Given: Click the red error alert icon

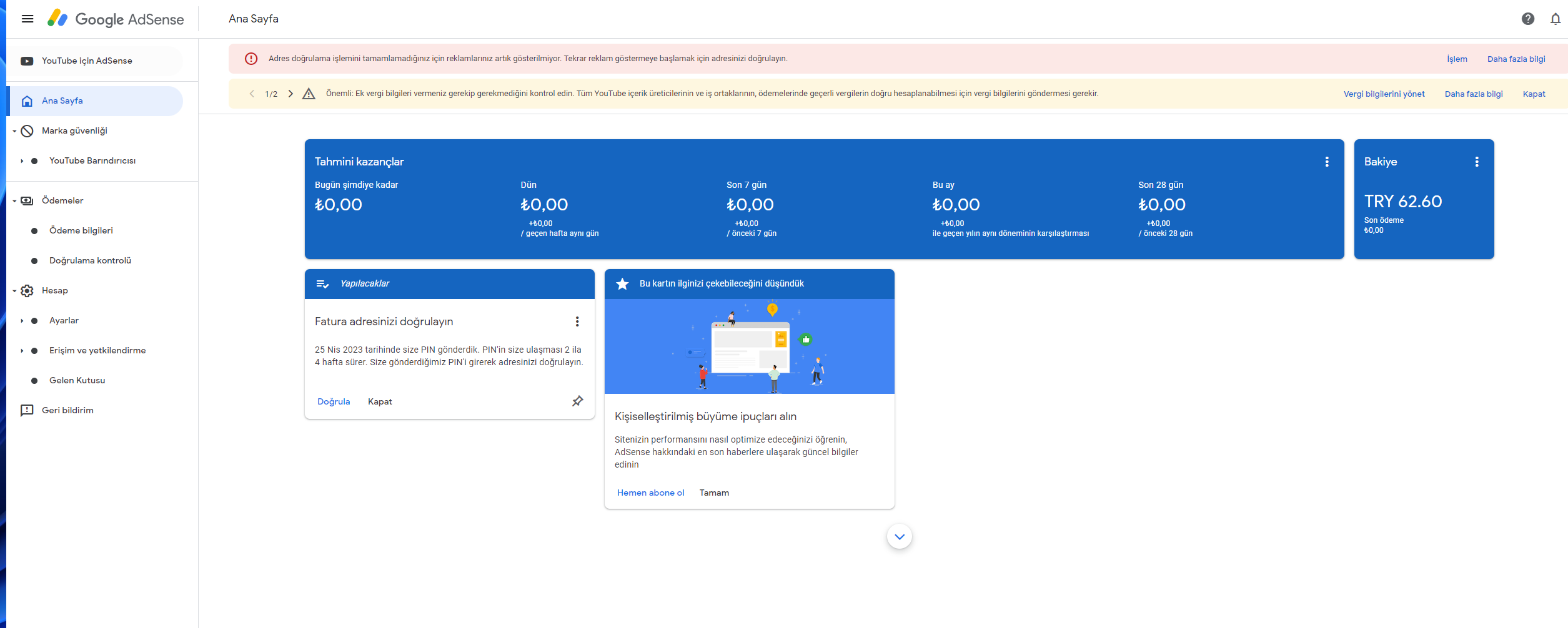Looking at the screenshot, I should [x=251, y=59].
